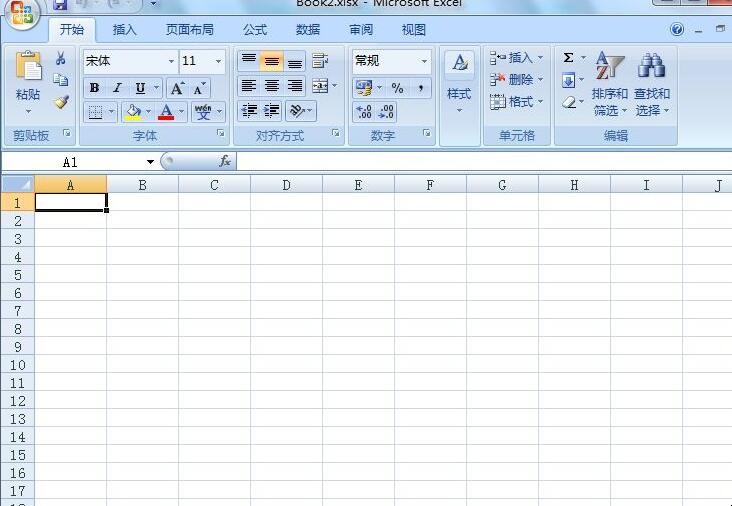The height and width of the screenshot is (506, 732).
Task: Select column D header
Action: coord(286,185)
